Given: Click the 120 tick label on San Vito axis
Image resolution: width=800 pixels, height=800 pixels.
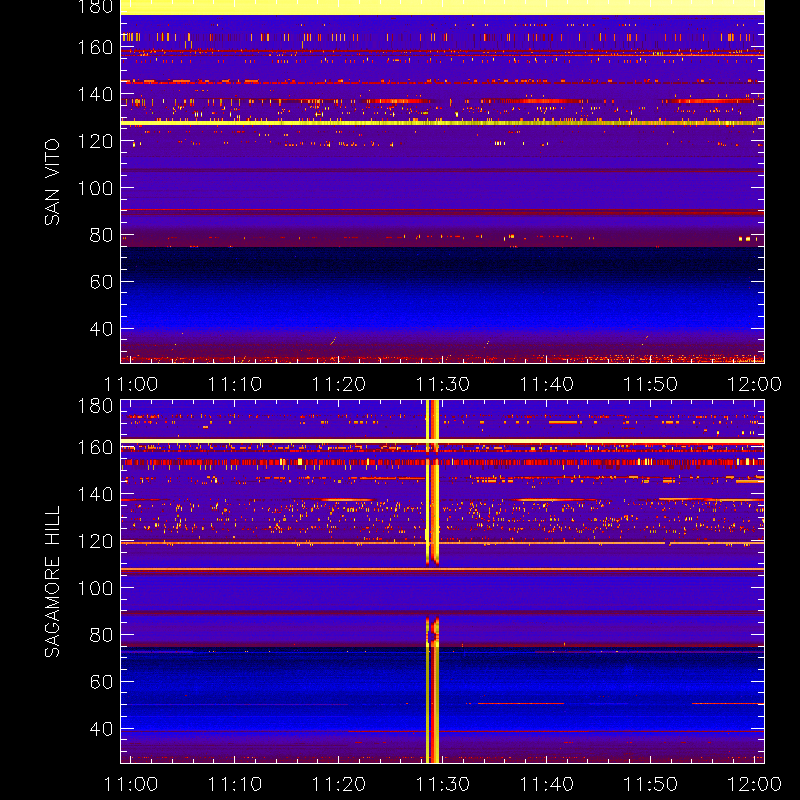Looking at the screenshot, I should 95,141.
